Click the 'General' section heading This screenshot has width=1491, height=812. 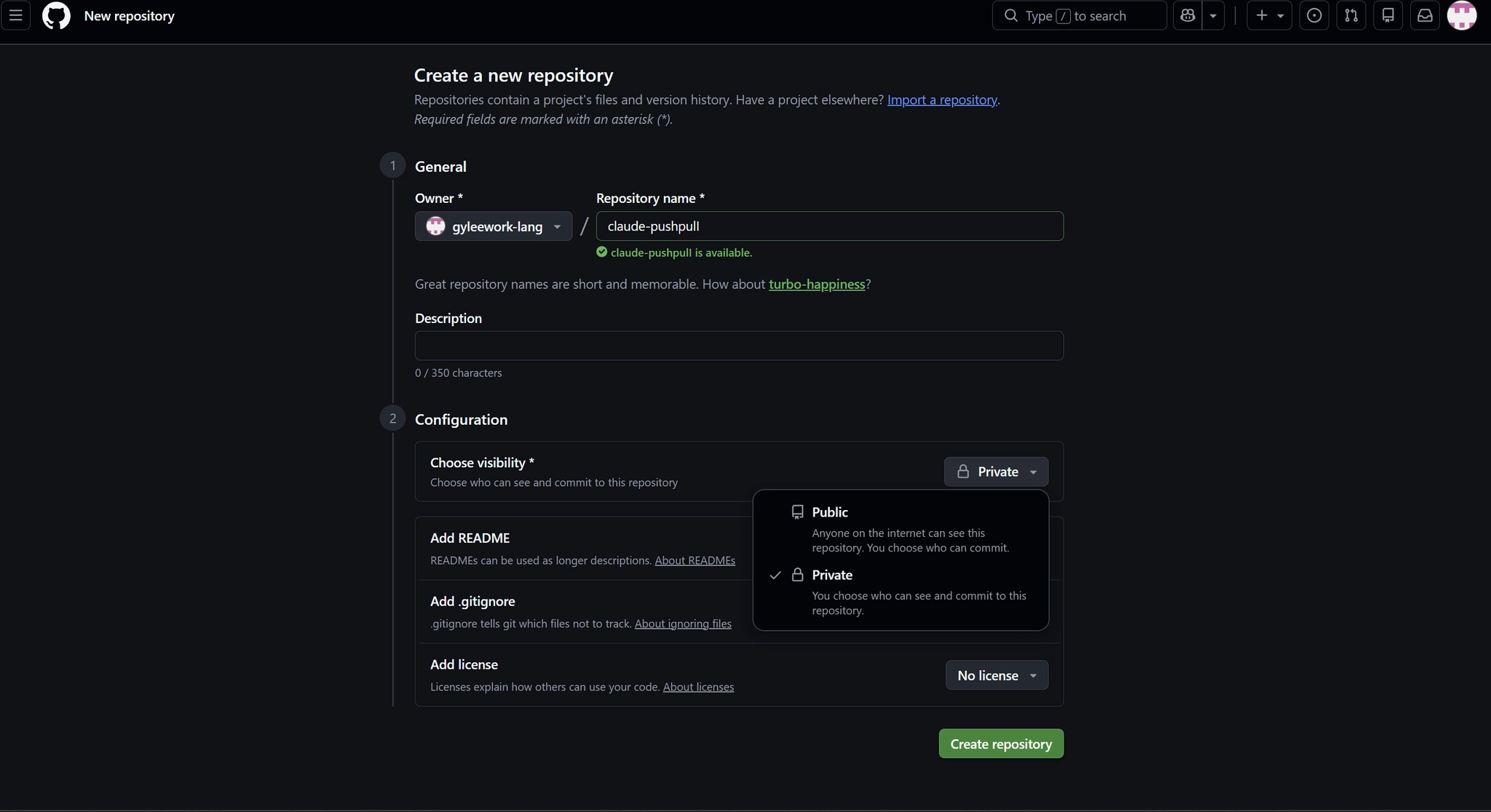pyautogui.click(x=440, y=167)
